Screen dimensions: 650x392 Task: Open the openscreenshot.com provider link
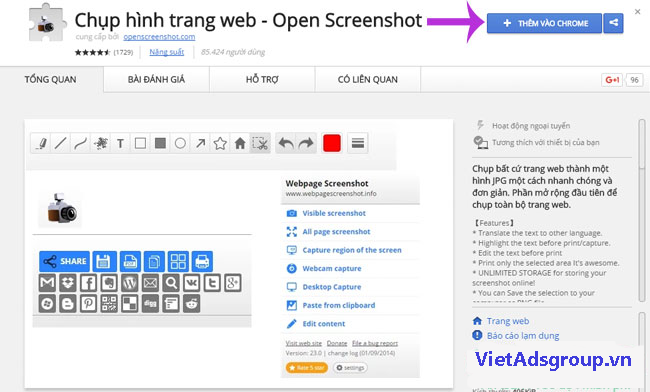[x=159, y=37]
